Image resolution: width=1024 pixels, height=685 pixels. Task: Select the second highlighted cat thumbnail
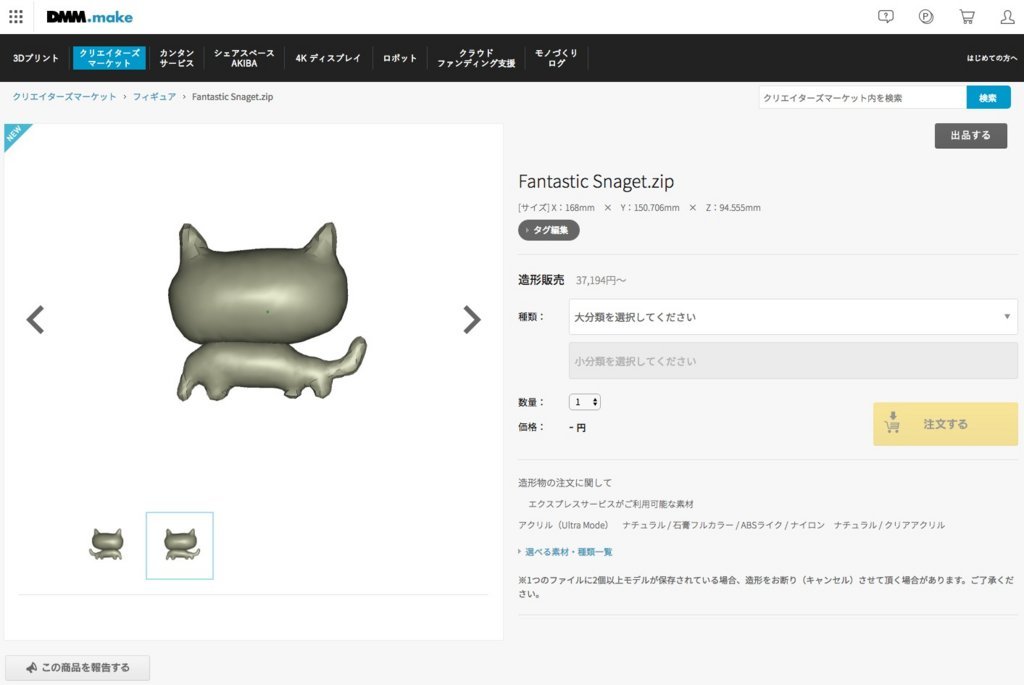[x=180, y=545]
